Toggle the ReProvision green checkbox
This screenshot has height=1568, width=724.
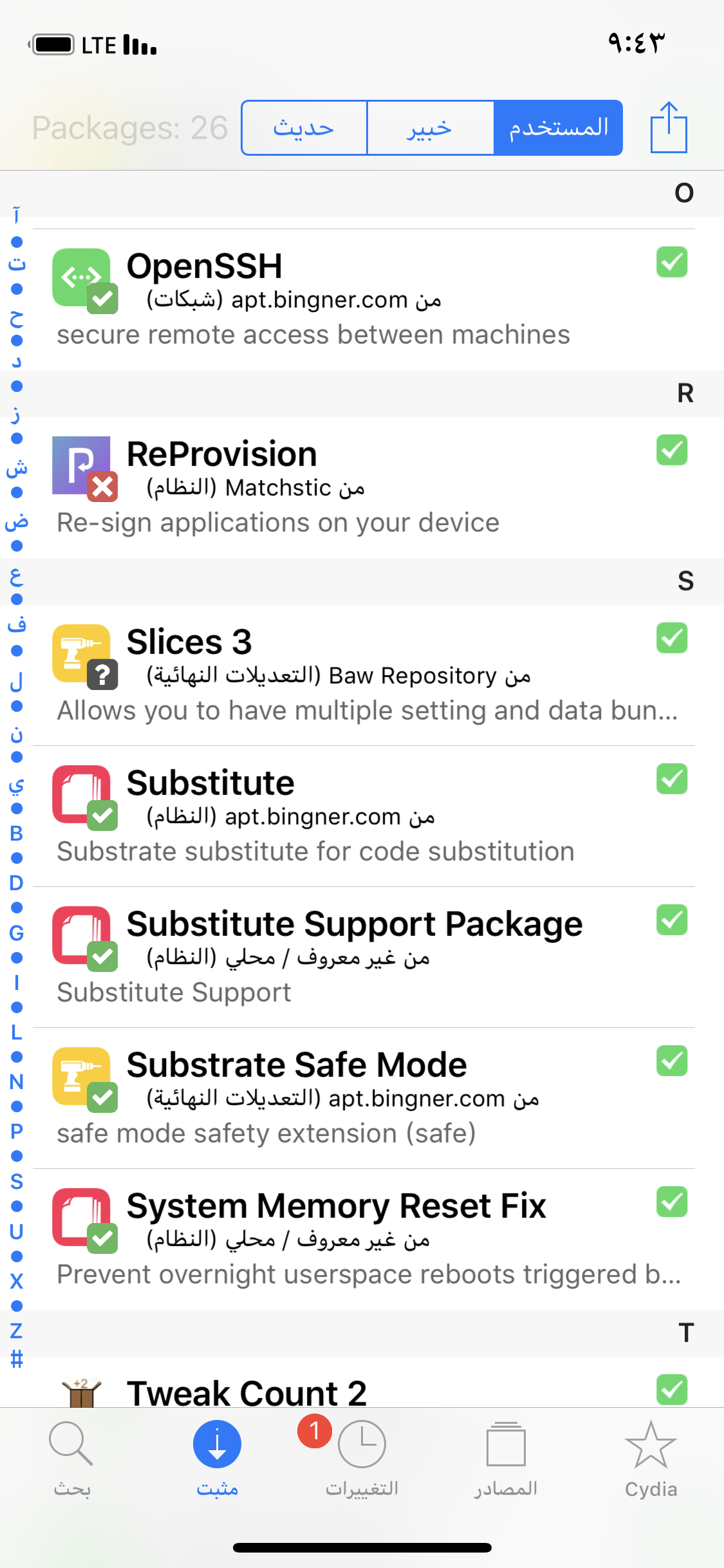point(672,450)
